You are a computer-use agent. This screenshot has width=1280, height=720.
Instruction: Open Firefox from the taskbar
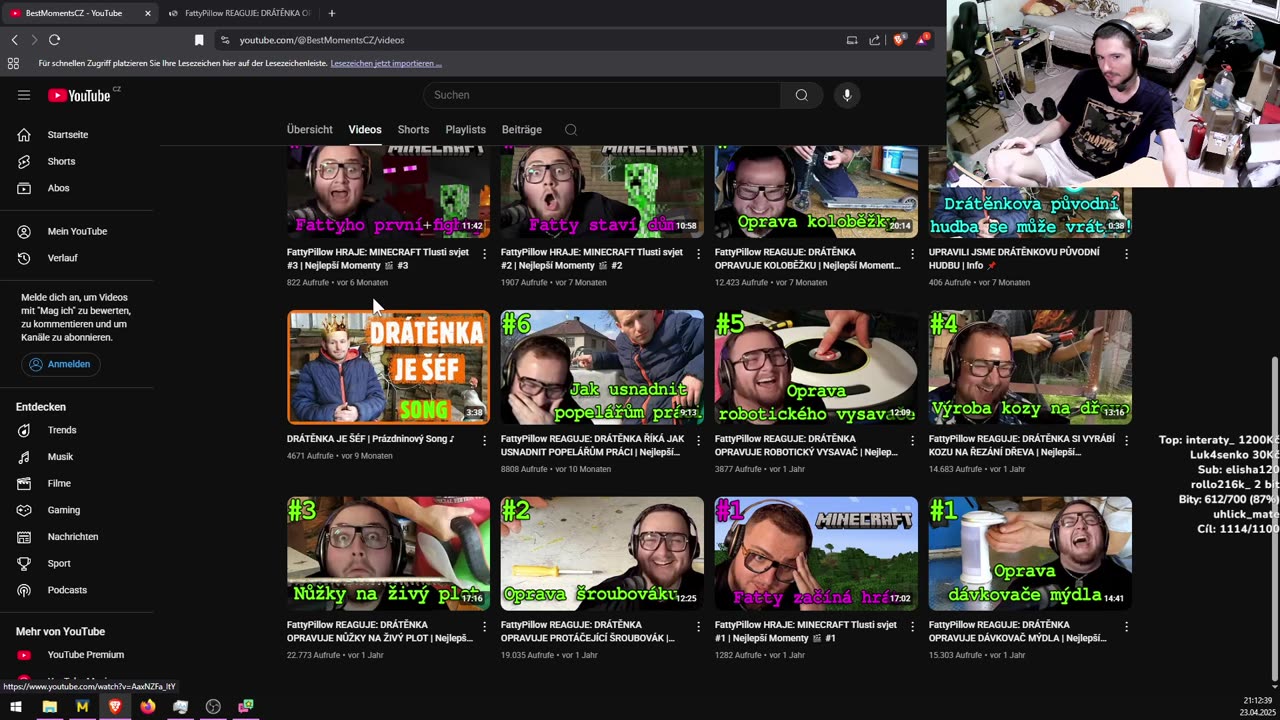148,707
